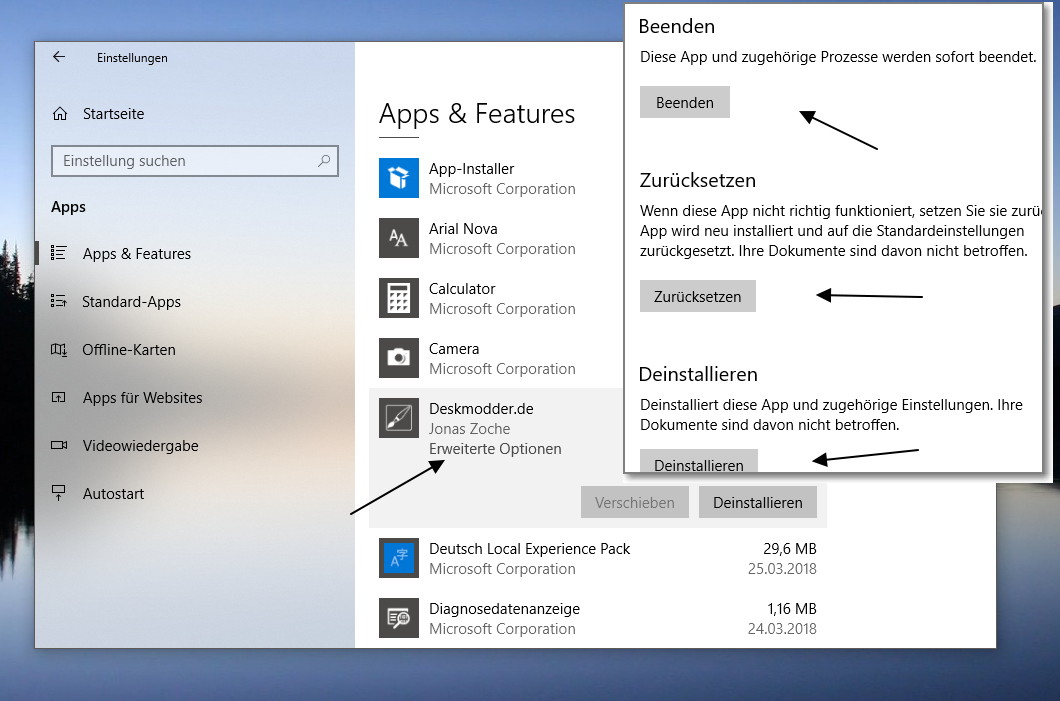This screenshot has width=1060, height=701.
Task: Click the Deskmodder.de app icon
Action: (399, 418)
